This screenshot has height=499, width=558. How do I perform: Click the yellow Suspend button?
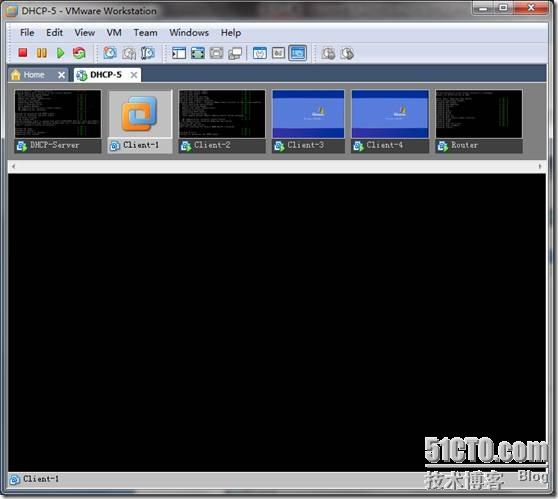coord(42,53)
